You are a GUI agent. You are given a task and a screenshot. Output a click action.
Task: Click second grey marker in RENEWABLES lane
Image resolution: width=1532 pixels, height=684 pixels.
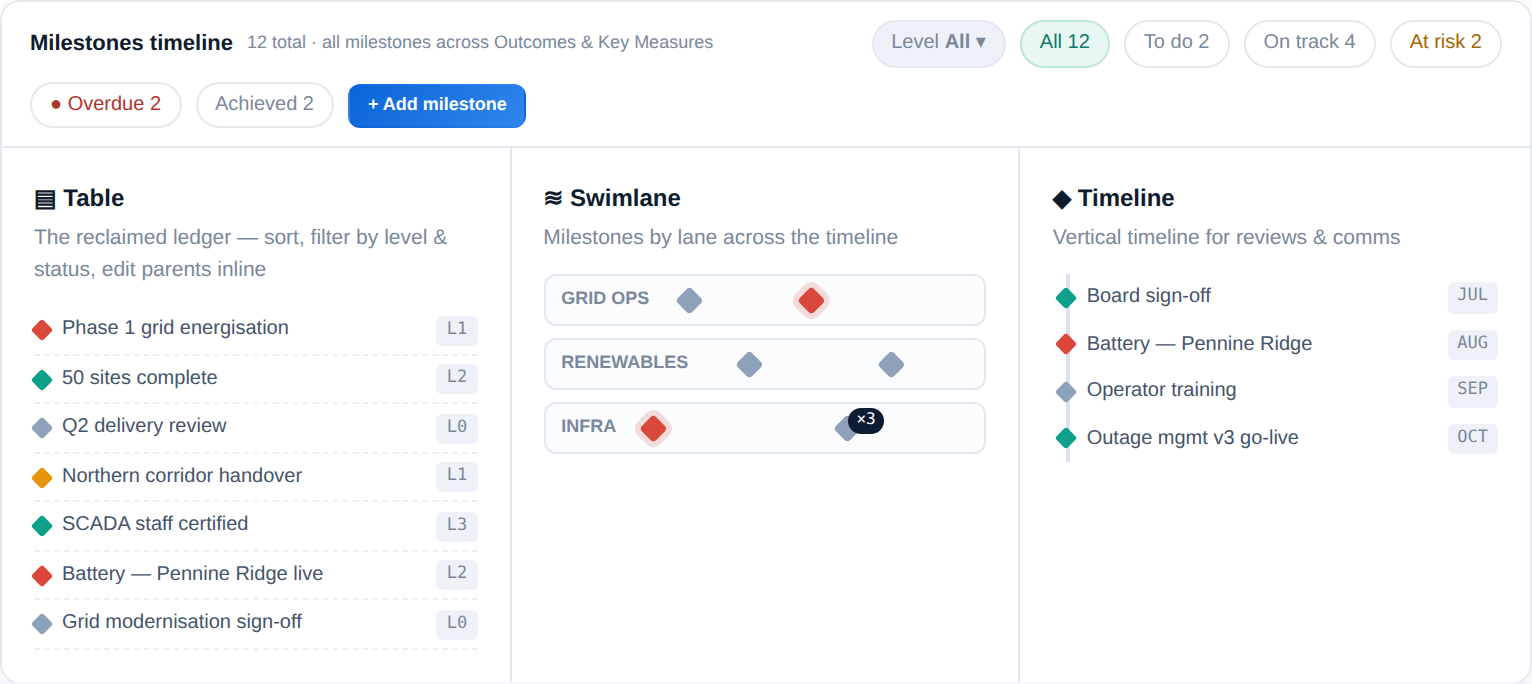tap(891, 364)
